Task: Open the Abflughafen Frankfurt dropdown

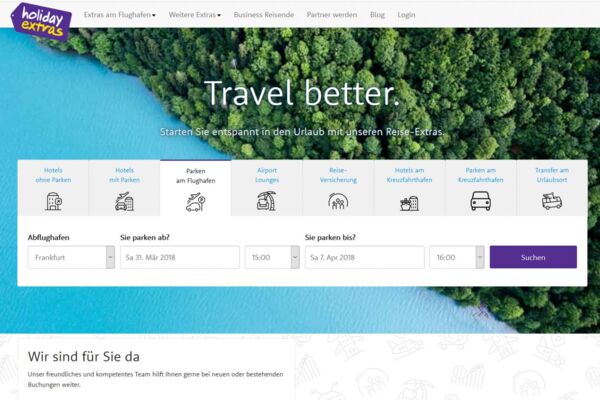Action: click(71, 257)
